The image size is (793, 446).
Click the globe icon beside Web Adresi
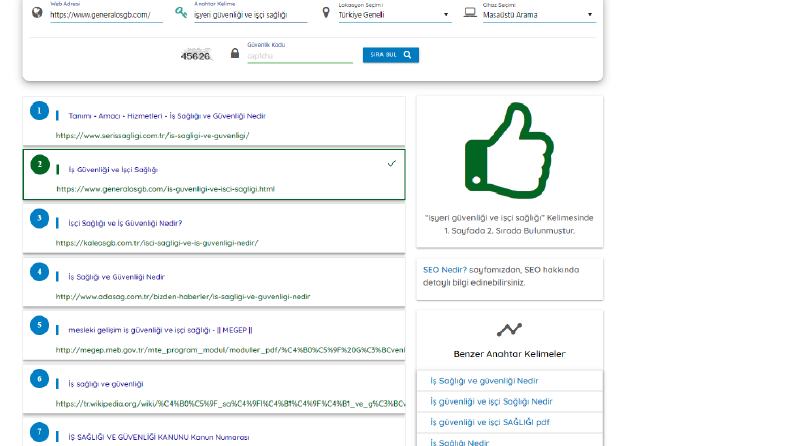point(37,12)
